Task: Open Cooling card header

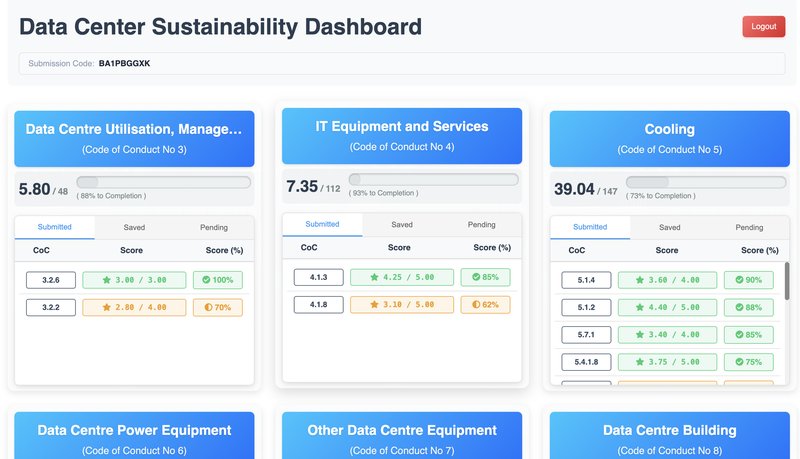Action: coord(670,139)
